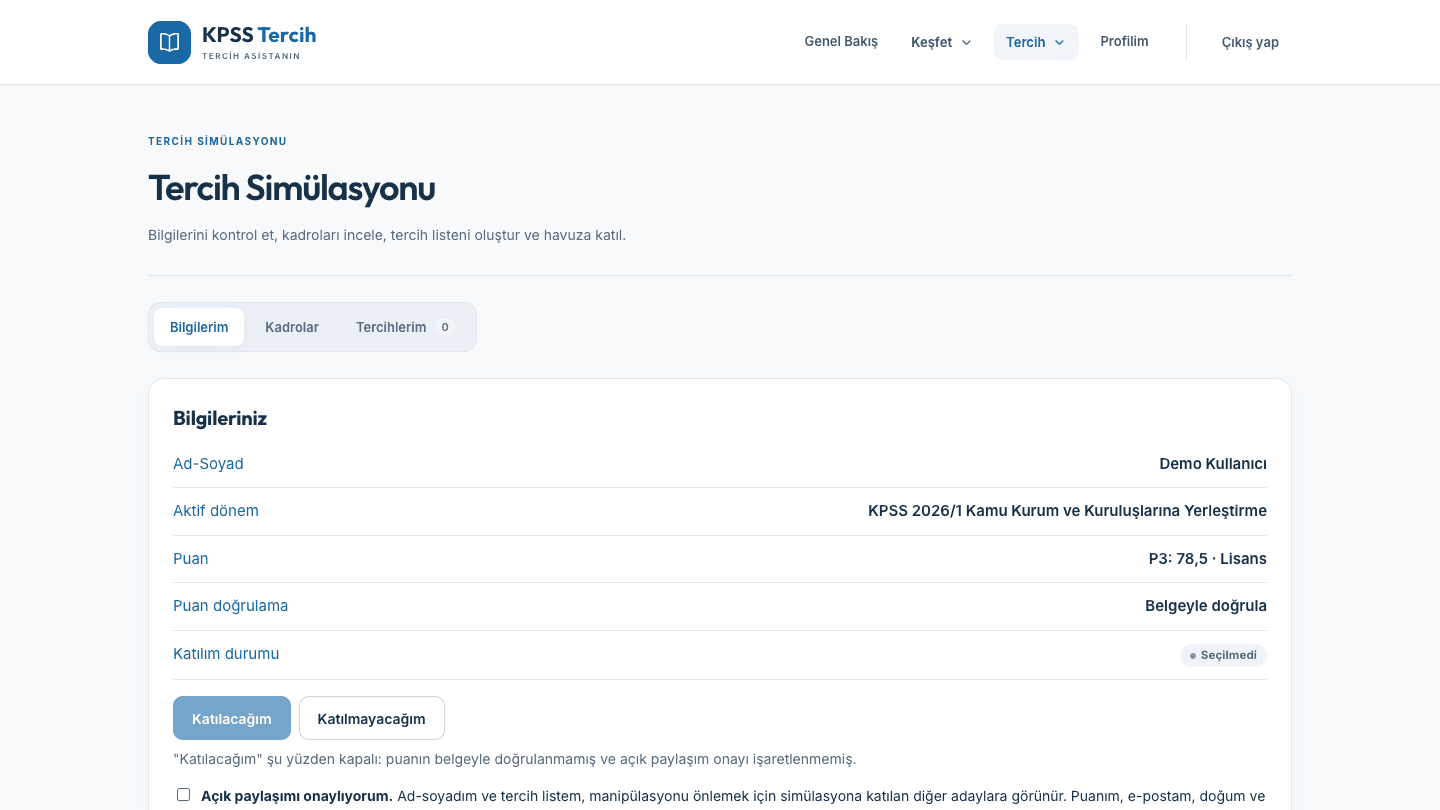Expand the Keşfet dropdown menu
Image resolution: width=1440 pixels, height=810 pixels.
click(x=941, y=42)
